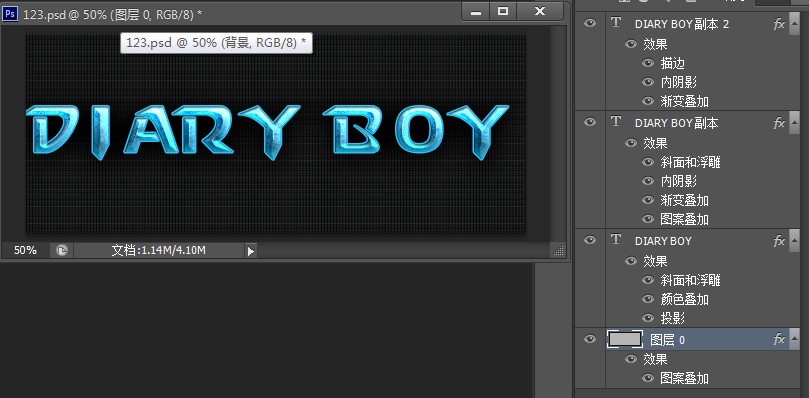The height and width of the screenshot is (398, 809).
Task: Click 渐变叠加 label under DIARY BOY 副本 2
Action: pos(684,102)
